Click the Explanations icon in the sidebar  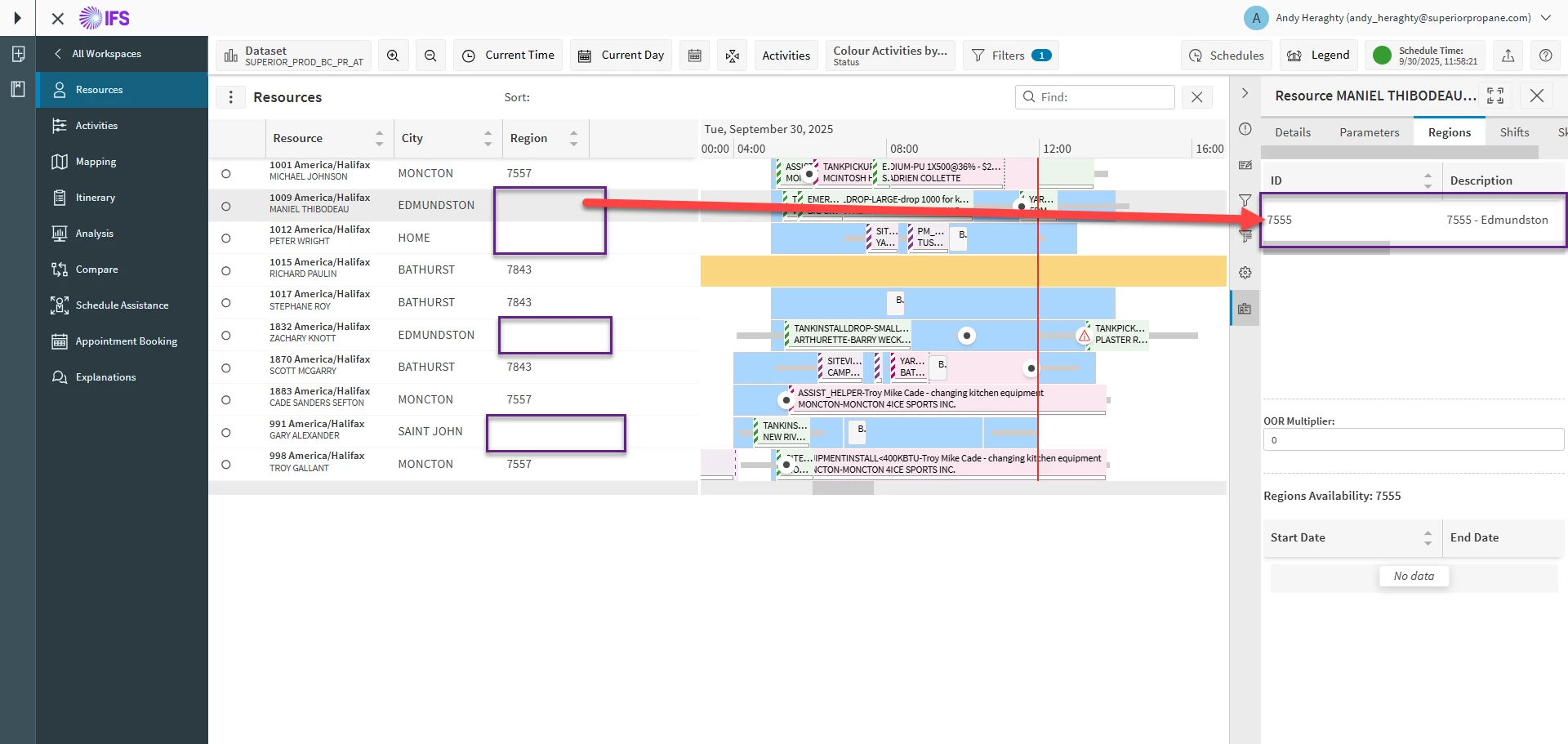point(60,377)
